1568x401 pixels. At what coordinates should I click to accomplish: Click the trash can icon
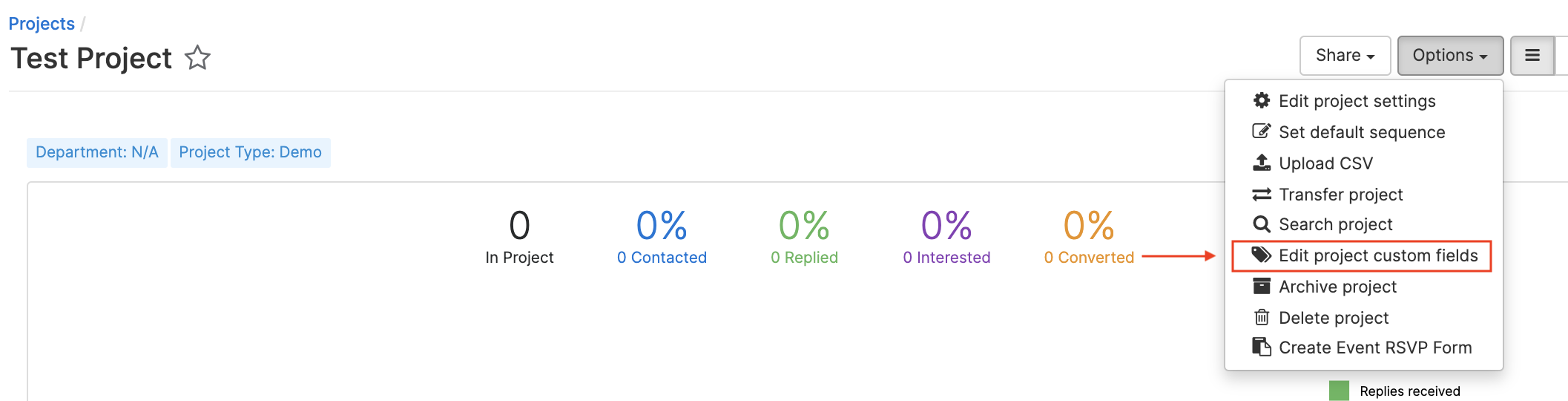(x=1262, y=317)
